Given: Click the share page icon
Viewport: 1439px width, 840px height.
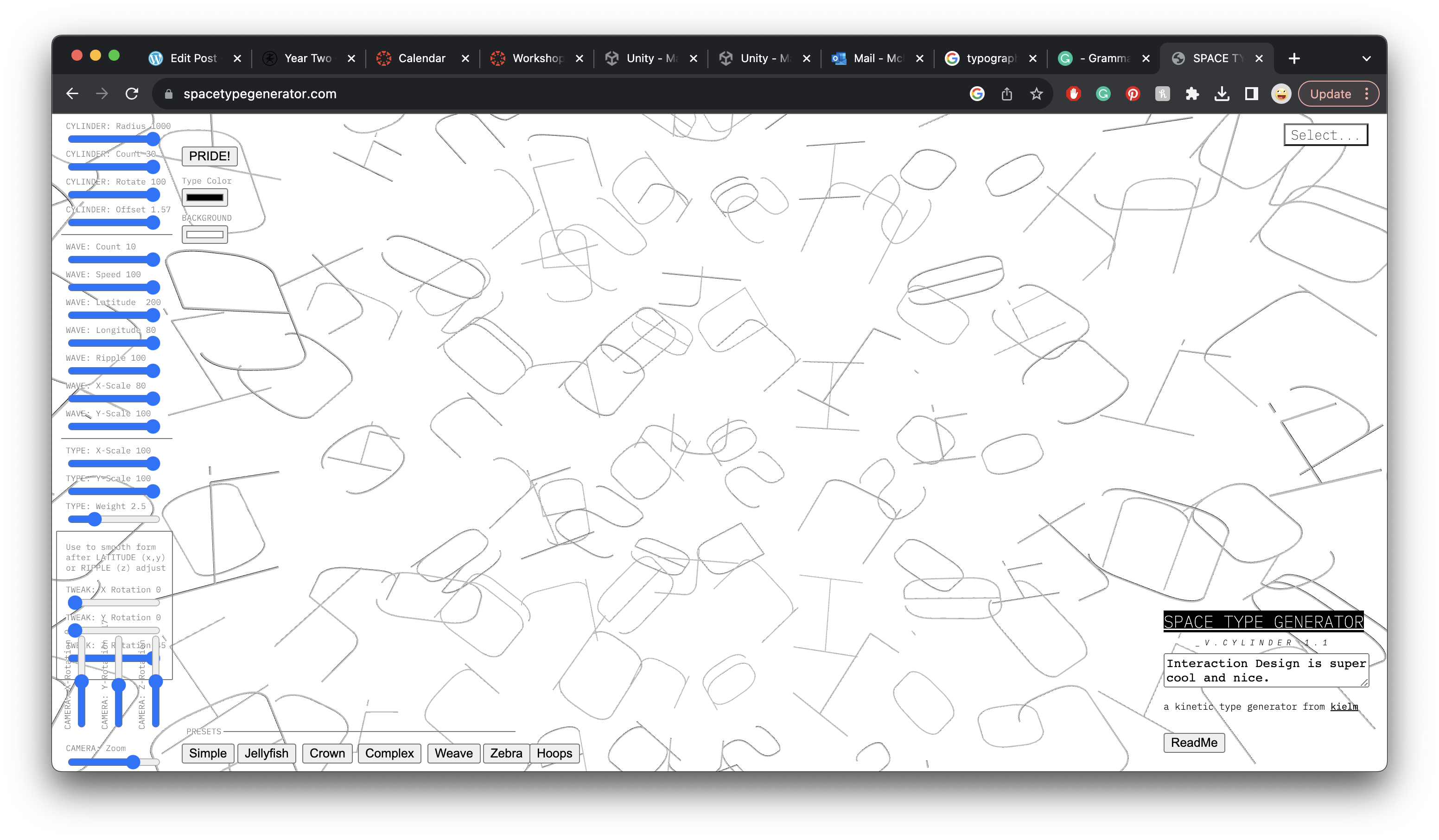Looking at the screenshot, I should click(x=1007, y=94).
